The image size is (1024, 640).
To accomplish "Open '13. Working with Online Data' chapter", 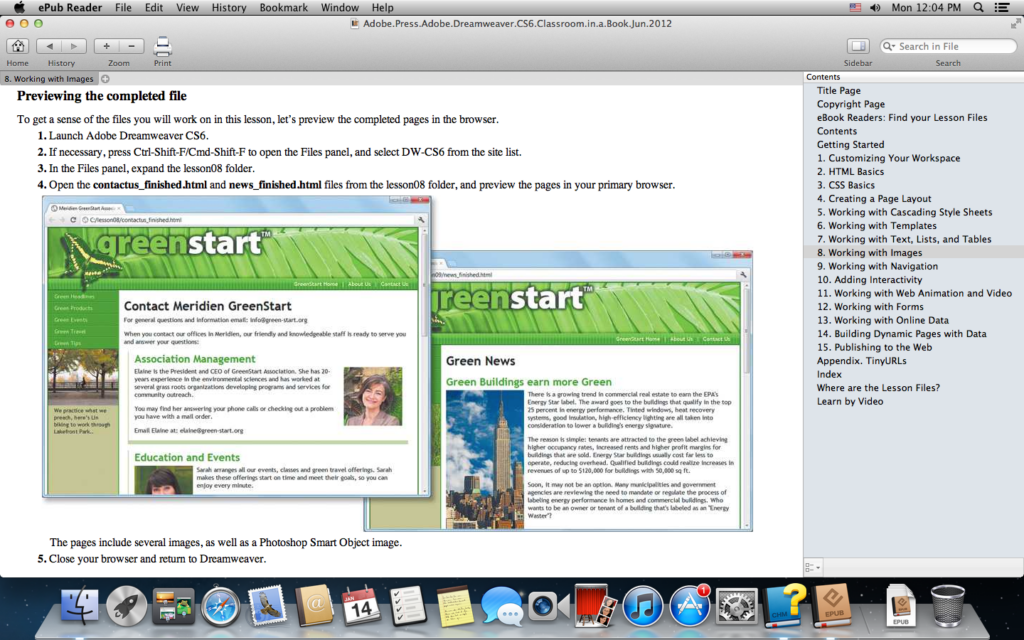I will click(x=882, y=320).
